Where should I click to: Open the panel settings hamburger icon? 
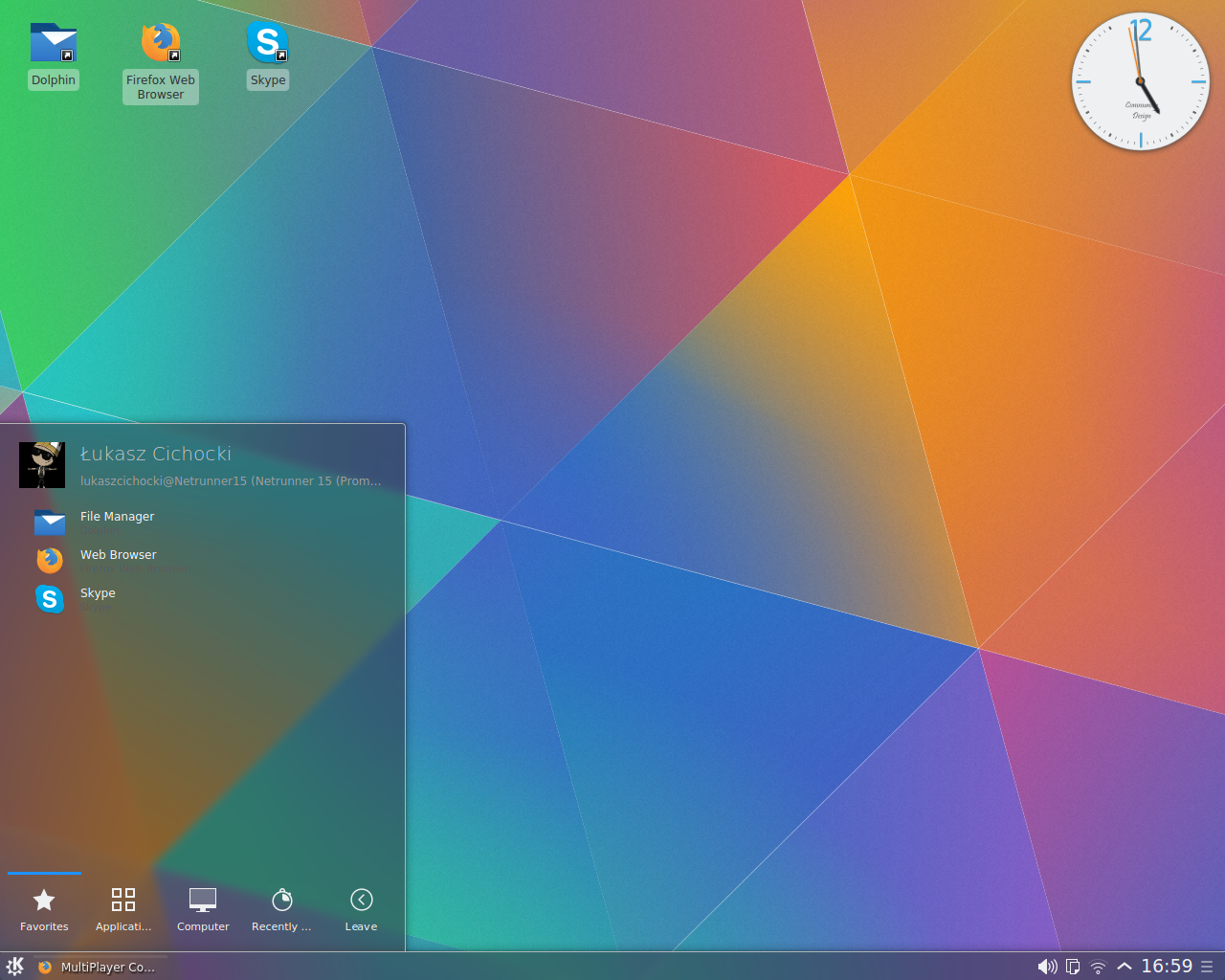click(1208, 967)
